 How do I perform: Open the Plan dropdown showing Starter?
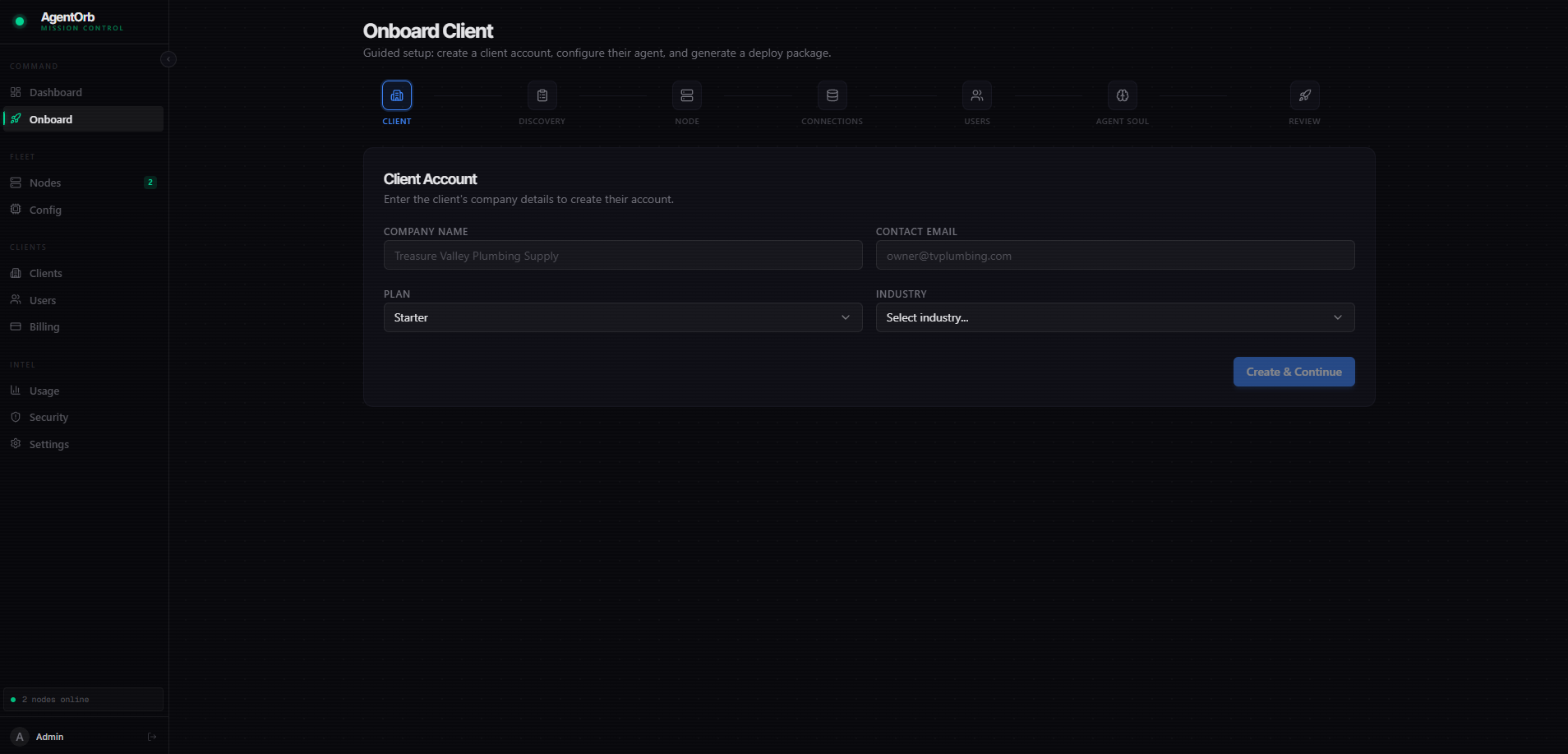point(623,317)
